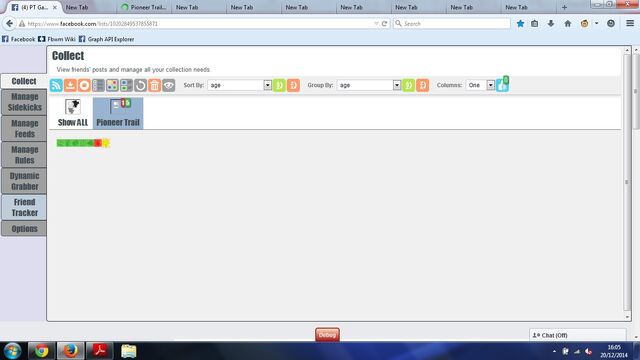640x360 pixels.
Task: Open the Manage Feeds tab
Action: (x=24, y=129)
